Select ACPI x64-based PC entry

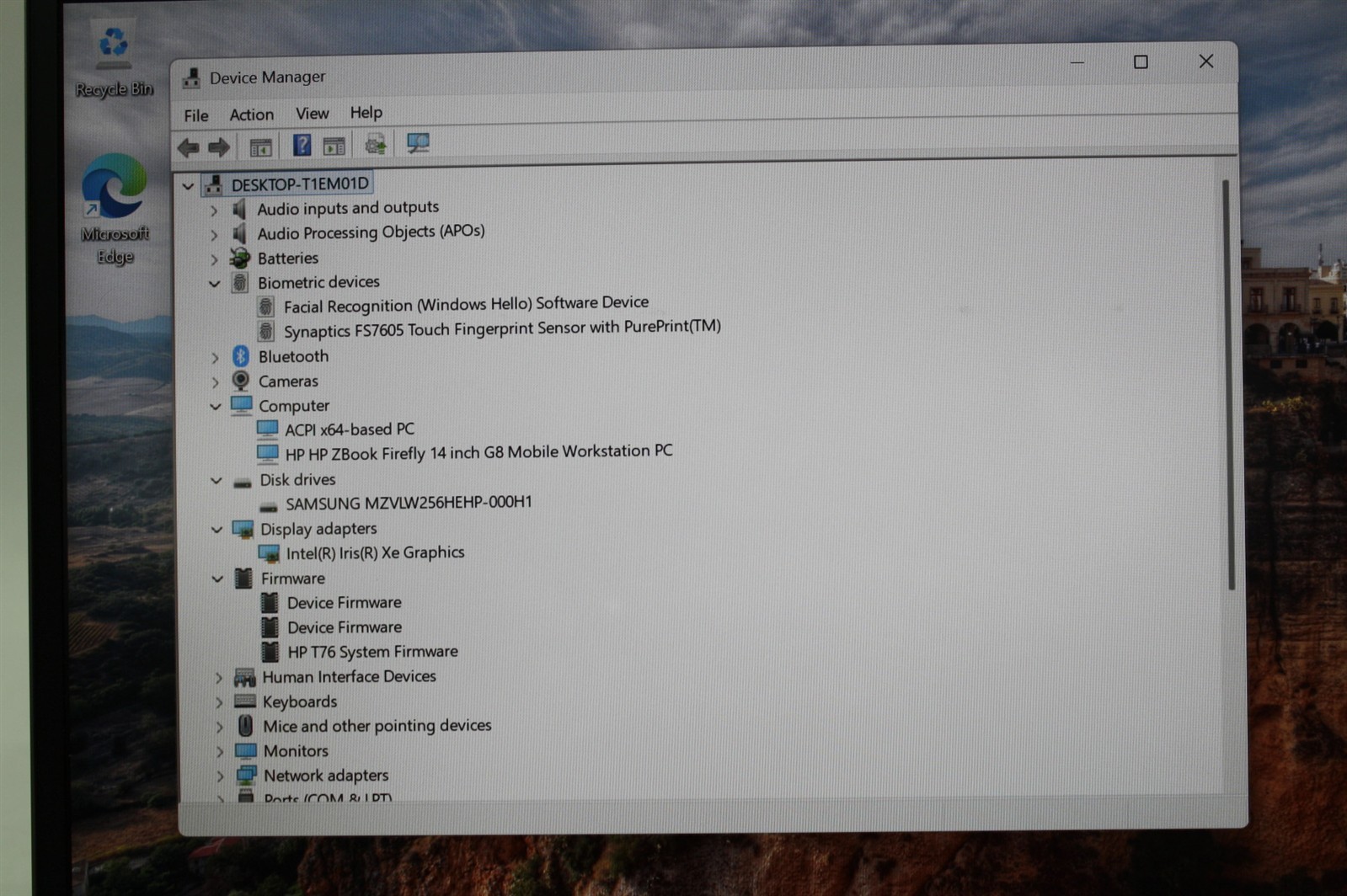(350, 429)
